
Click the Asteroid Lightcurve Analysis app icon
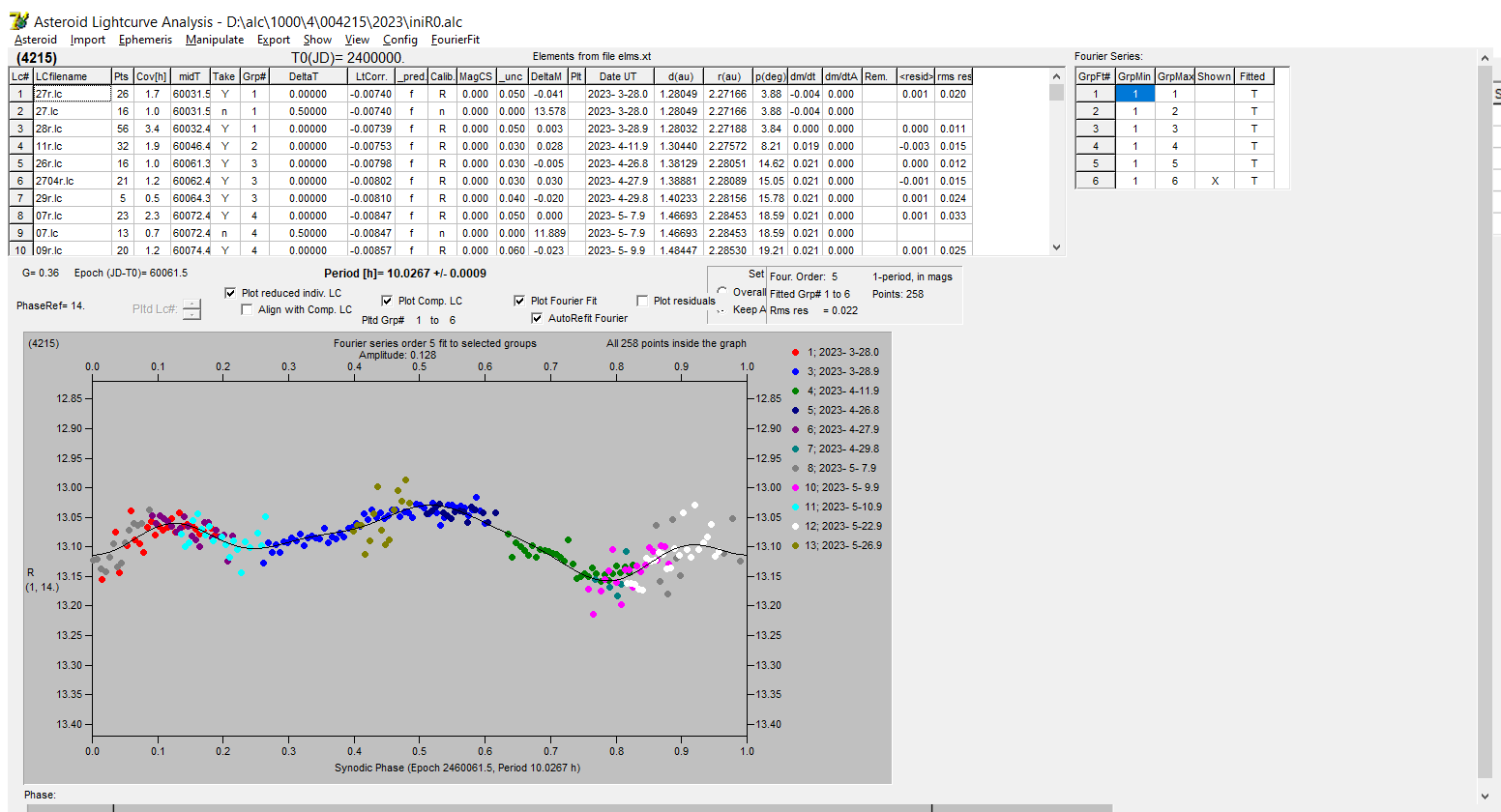[x=18, y=21]
